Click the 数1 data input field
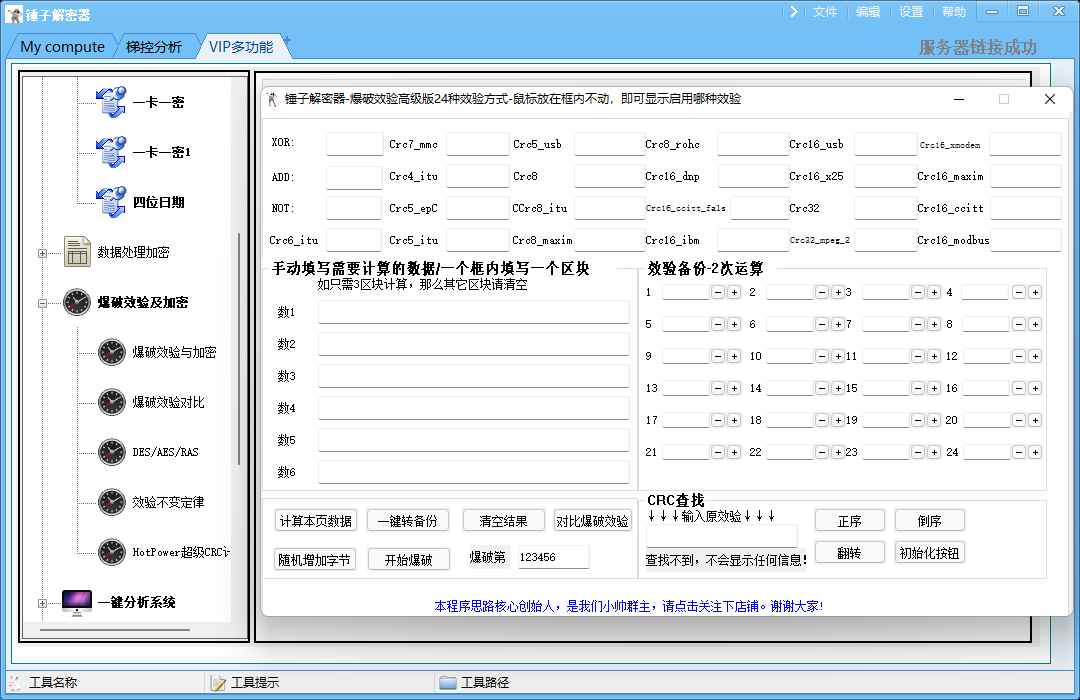The height and width of the screenshot is (700, 1080). click(473, 311)
